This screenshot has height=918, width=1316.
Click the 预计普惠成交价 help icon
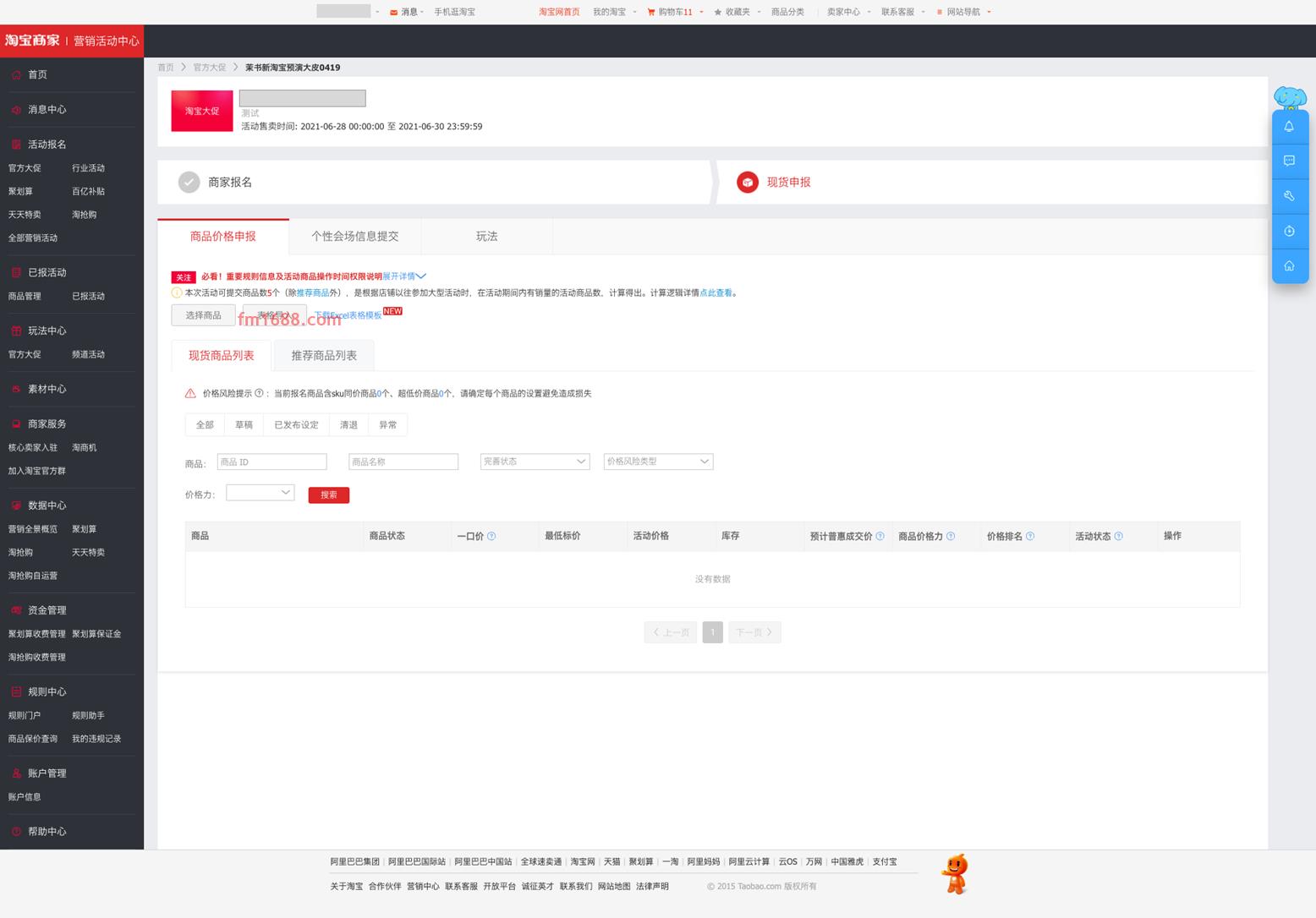(880, 536)
